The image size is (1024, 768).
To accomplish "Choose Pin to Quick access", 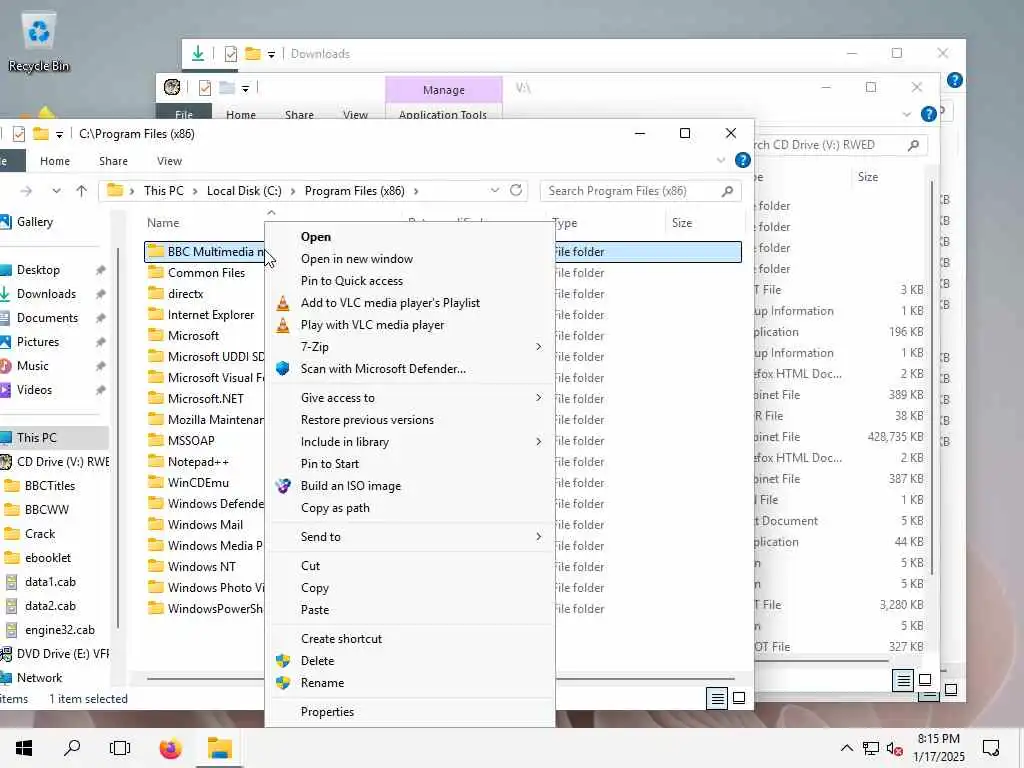I will (x=409, y=281).
